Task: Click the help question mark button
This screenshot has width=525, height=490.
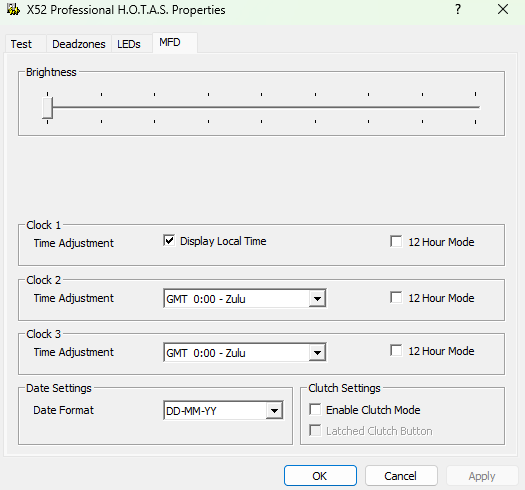Action: (x=458, y=9)
